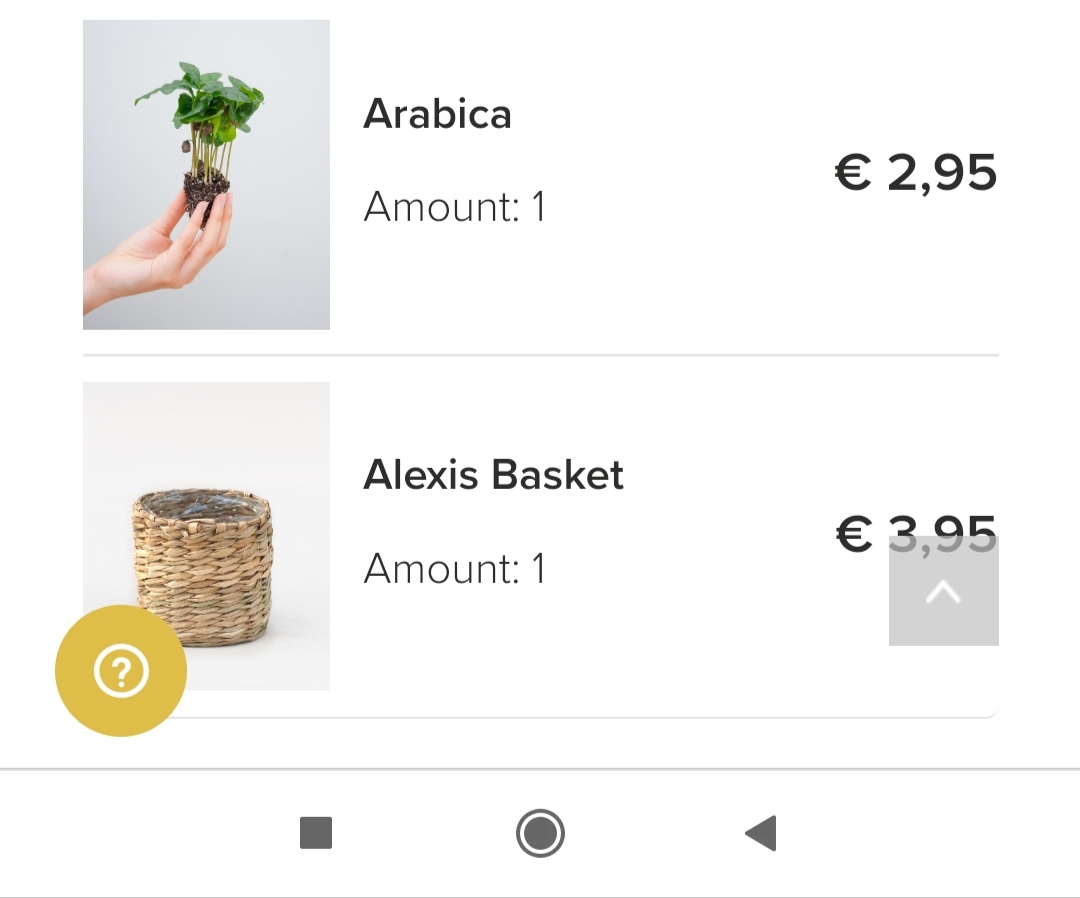This screenshot has height=898, width=1080.
Task: Click the € 3,95 price
Action: 916,533
